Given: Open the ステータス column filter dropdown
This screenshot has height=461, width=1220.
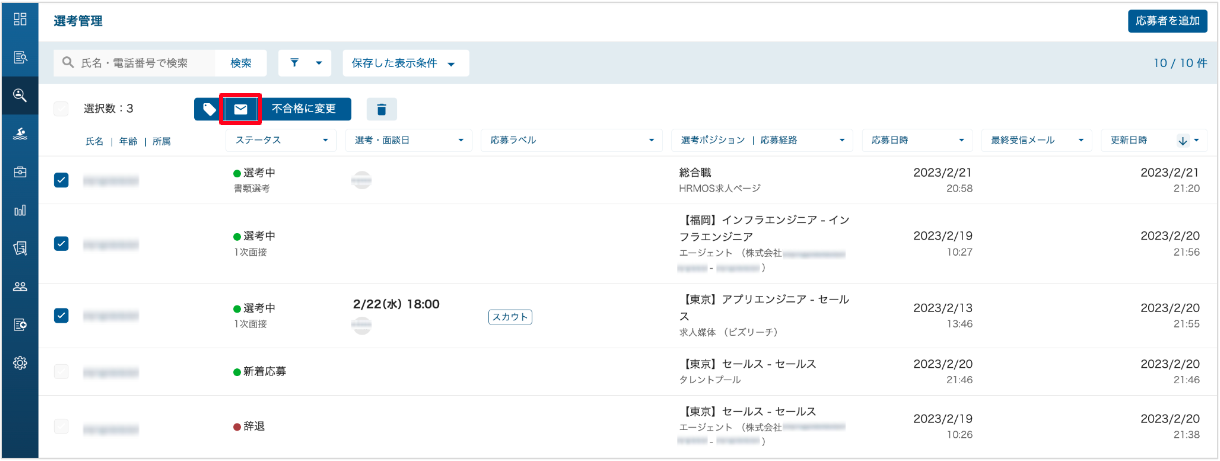Looking at the screenshot, I should point(281,140).
